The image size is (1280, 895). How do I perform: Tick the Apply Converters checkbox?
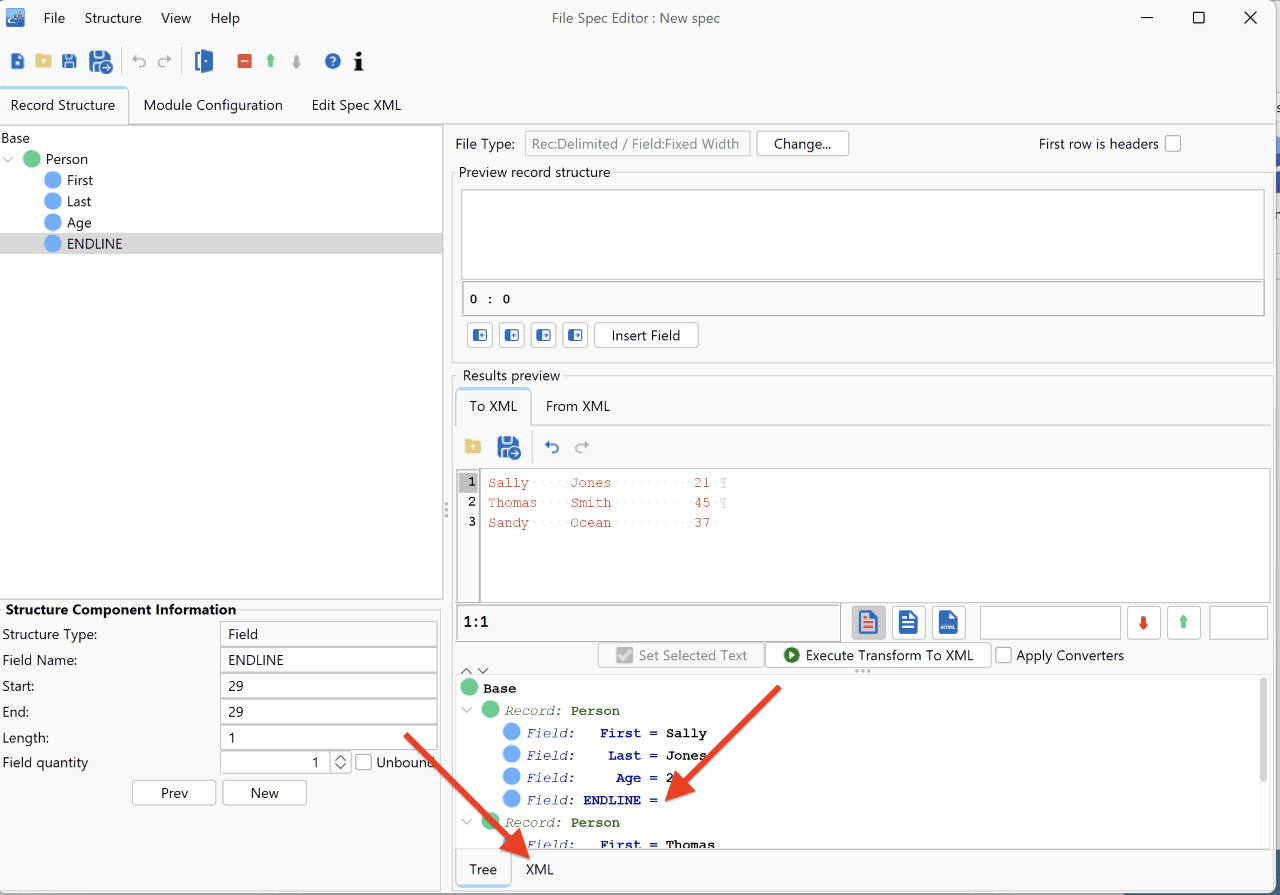pos(1004,656)
